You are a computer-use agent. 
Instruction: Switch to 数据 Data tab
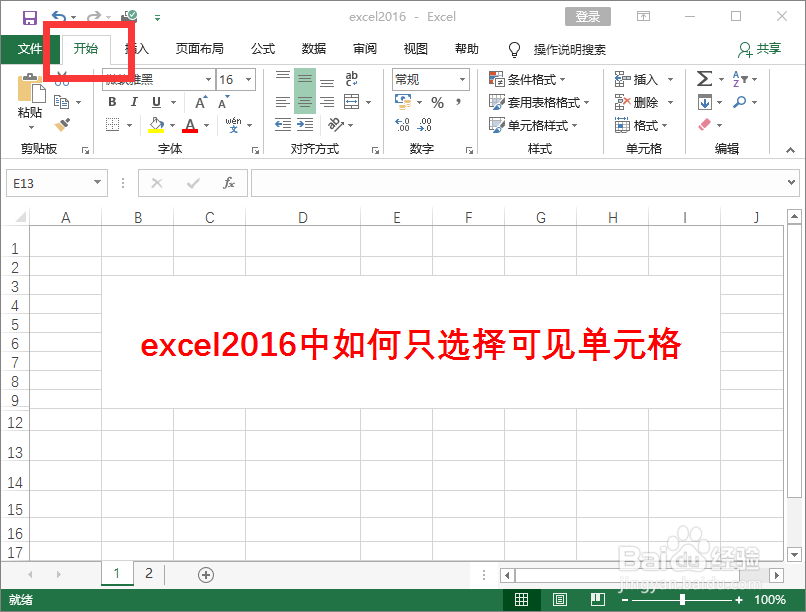[x=314, y=49]
